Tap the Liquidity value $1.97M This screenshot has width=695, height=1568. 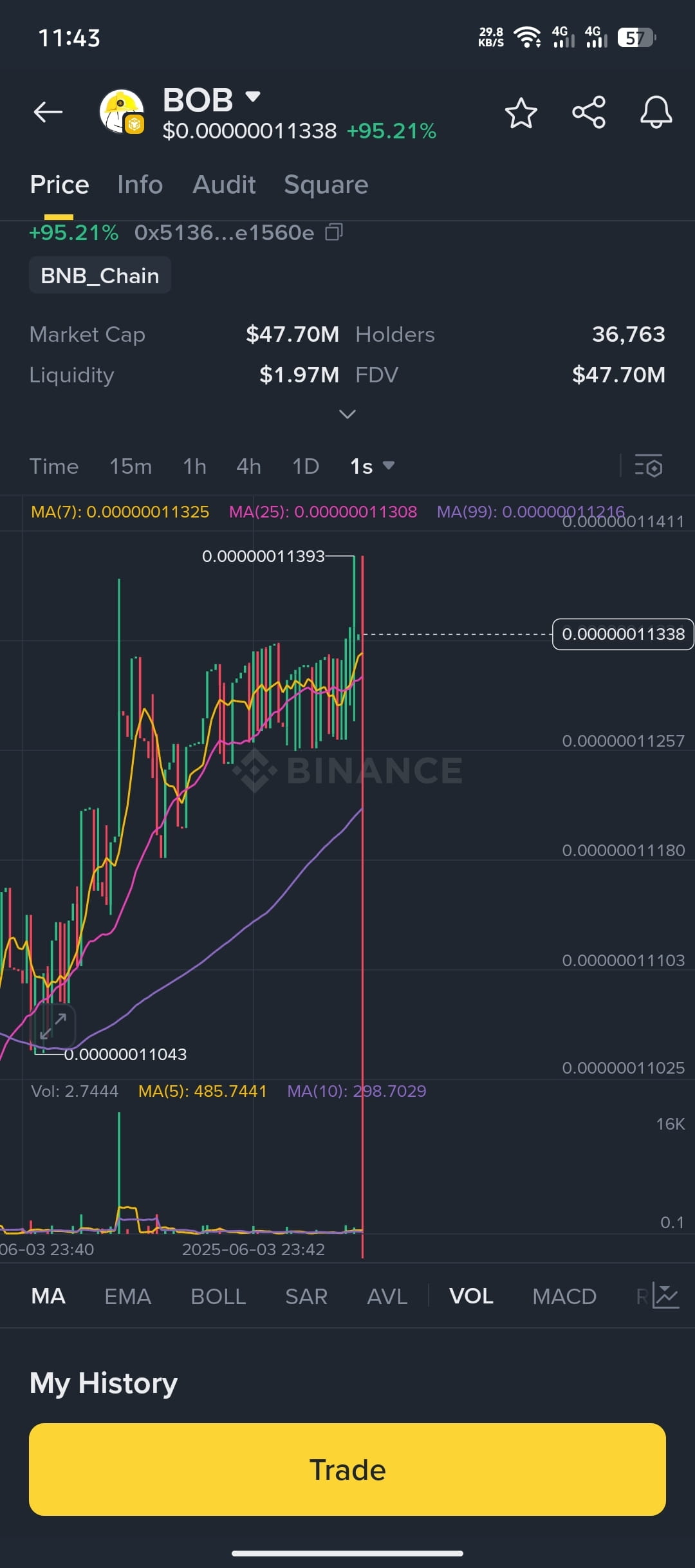[299, 375]
